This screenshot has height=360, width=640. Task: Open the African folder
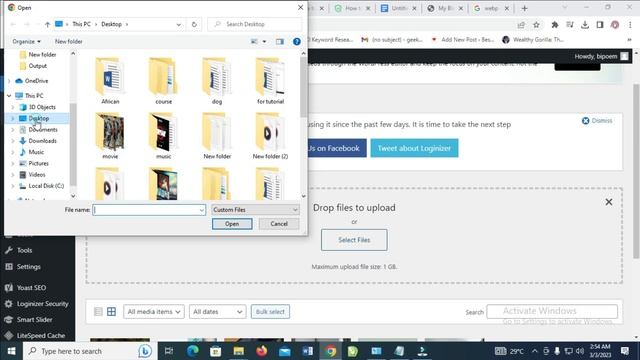[110, 81]
